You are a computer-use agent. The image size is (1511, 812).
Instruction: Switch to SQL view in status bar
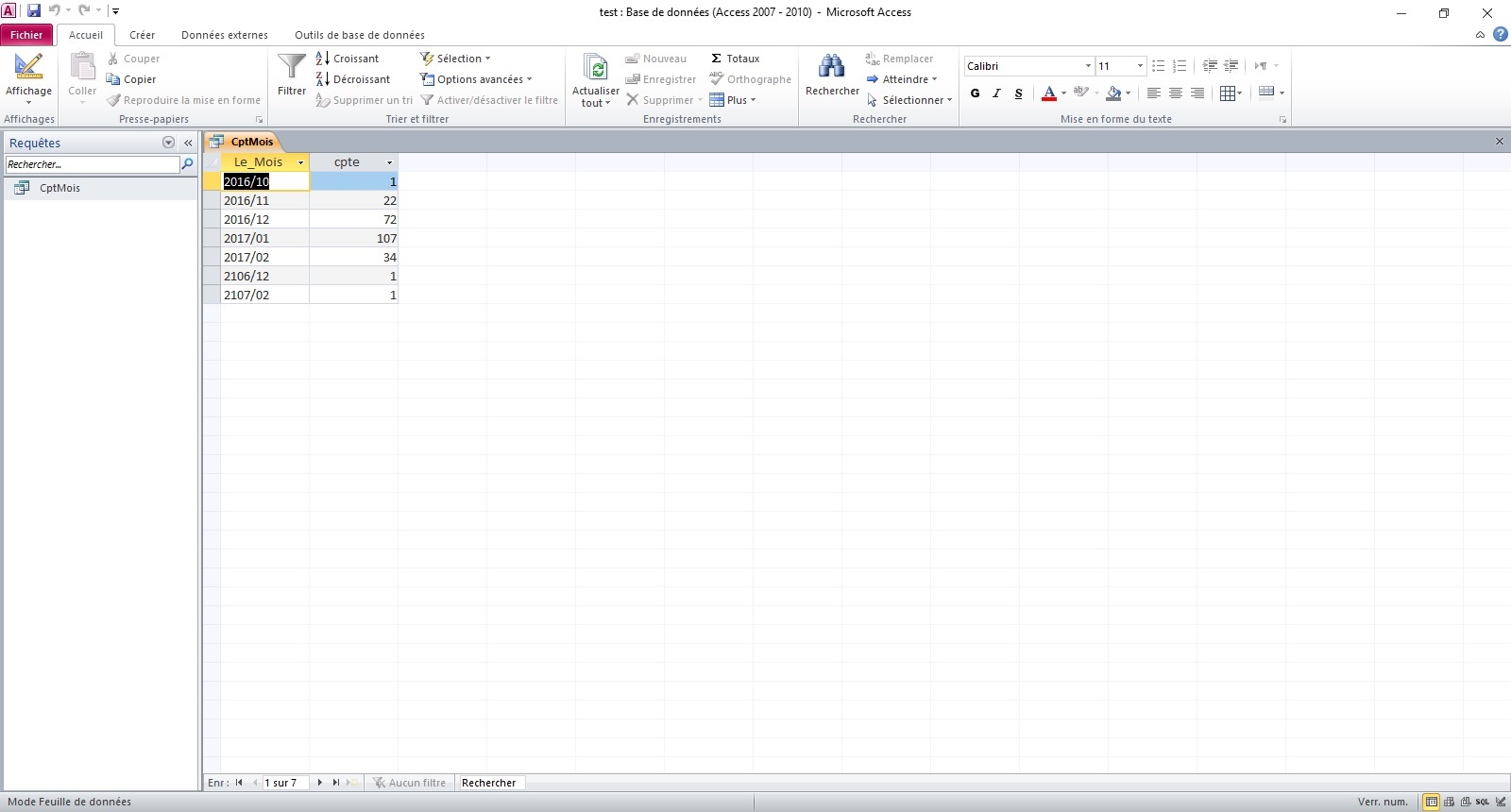click(x=1483, y=802)
